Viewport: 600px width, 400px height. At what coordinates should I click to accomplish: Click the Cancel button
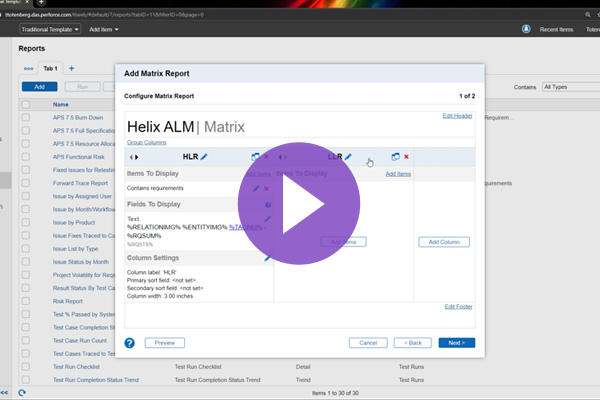(368, 343)
